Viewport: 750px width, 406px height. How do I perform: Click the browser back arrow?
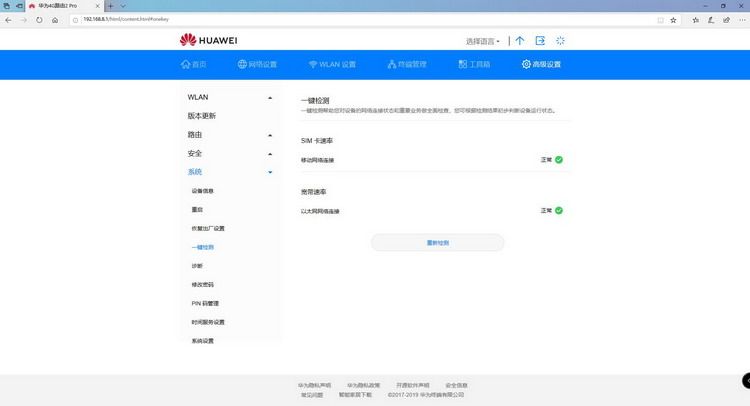point(8,20)
